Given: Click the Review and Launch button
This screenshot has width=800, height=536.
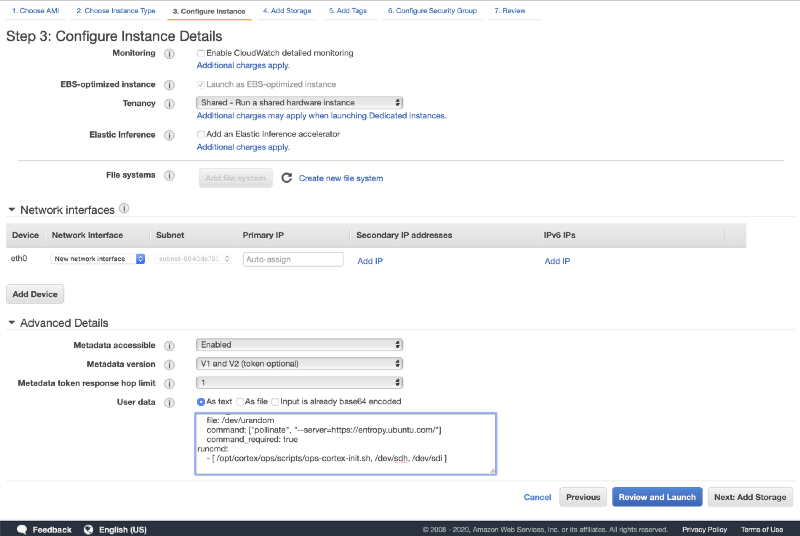Looking at the screenshot, I should (x=657, y=497).
